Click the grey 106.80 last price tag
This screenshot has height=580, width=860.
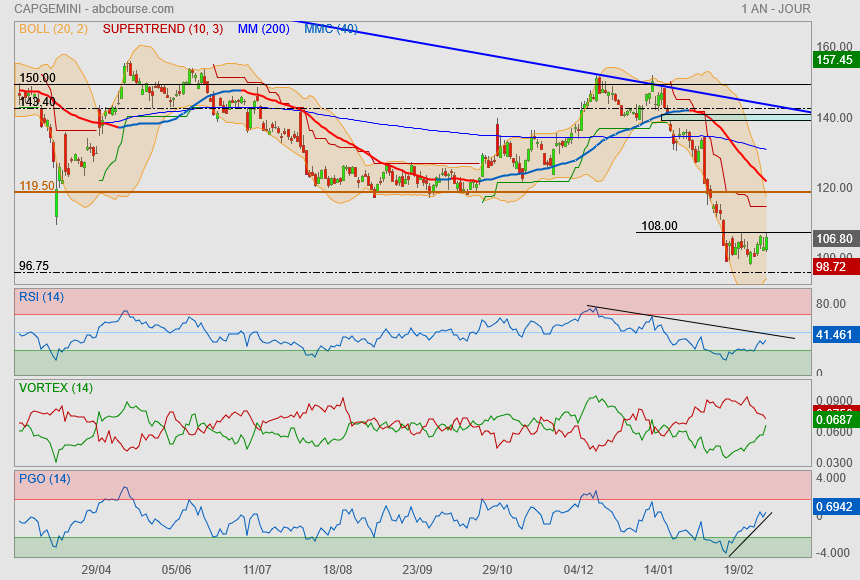point(833,239)
